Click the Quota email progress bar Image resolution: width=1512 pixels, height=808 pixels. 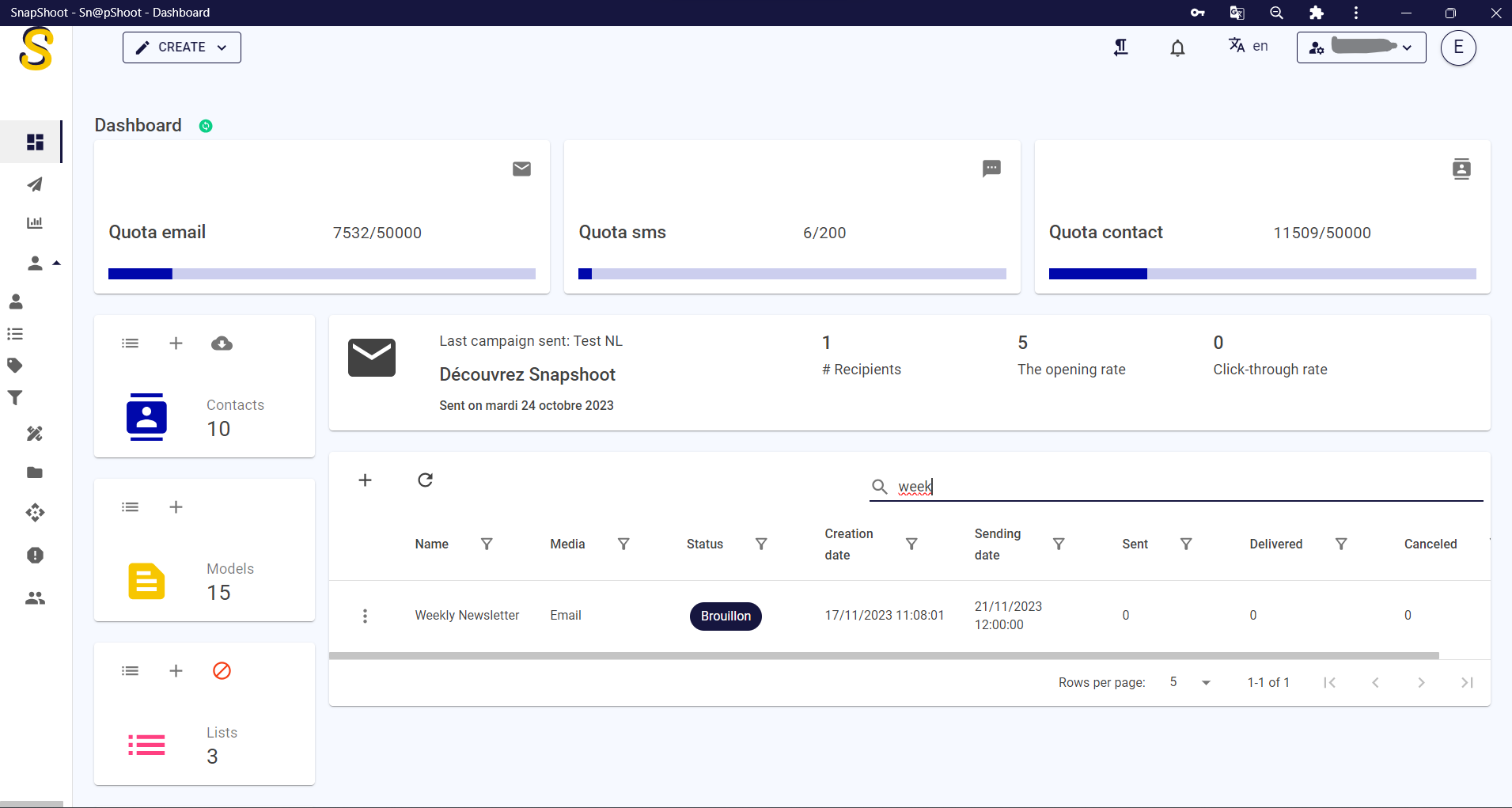[x=320, y=274]
